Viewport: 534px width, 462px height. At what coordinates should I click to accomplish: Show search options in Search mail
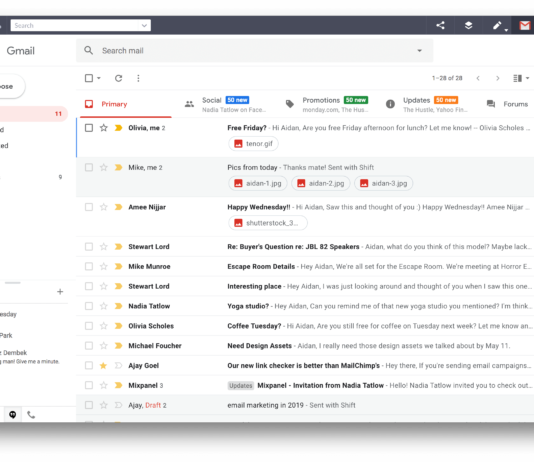coord(420,50)
